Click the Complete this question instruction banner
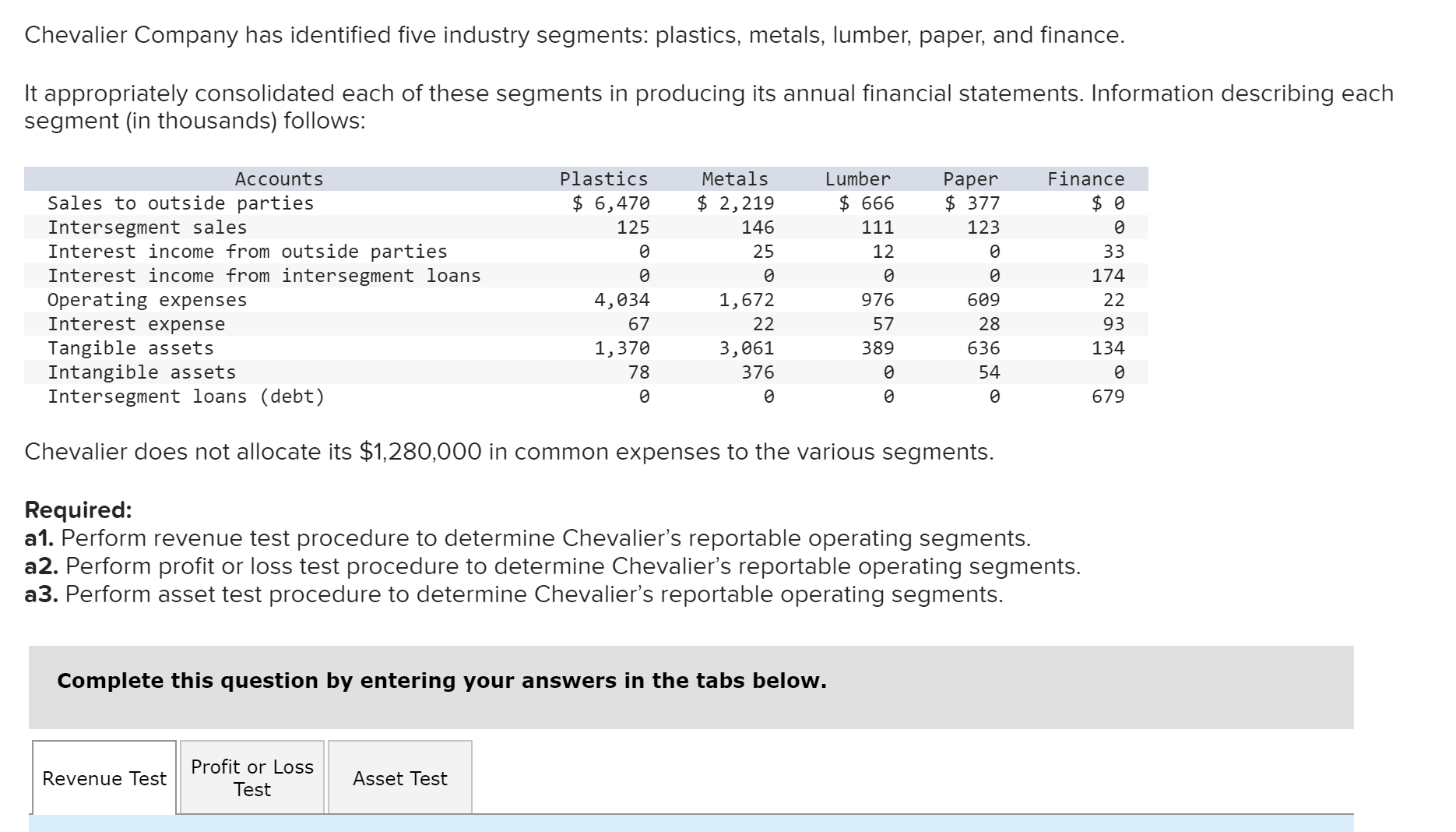Image resolution: width=1456 pixels, height=832 pixels. pyautogui.click(x=441, y=680)
